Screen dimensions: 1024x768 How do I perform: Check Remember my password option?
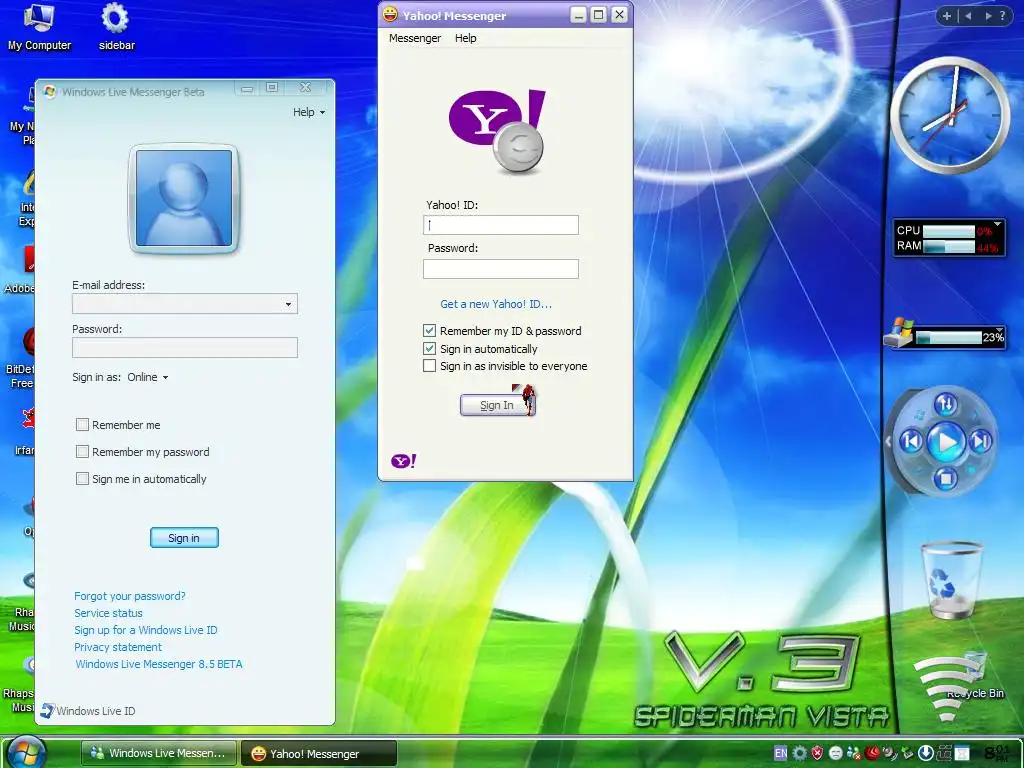pyautogui.click(x=82, y=451)
